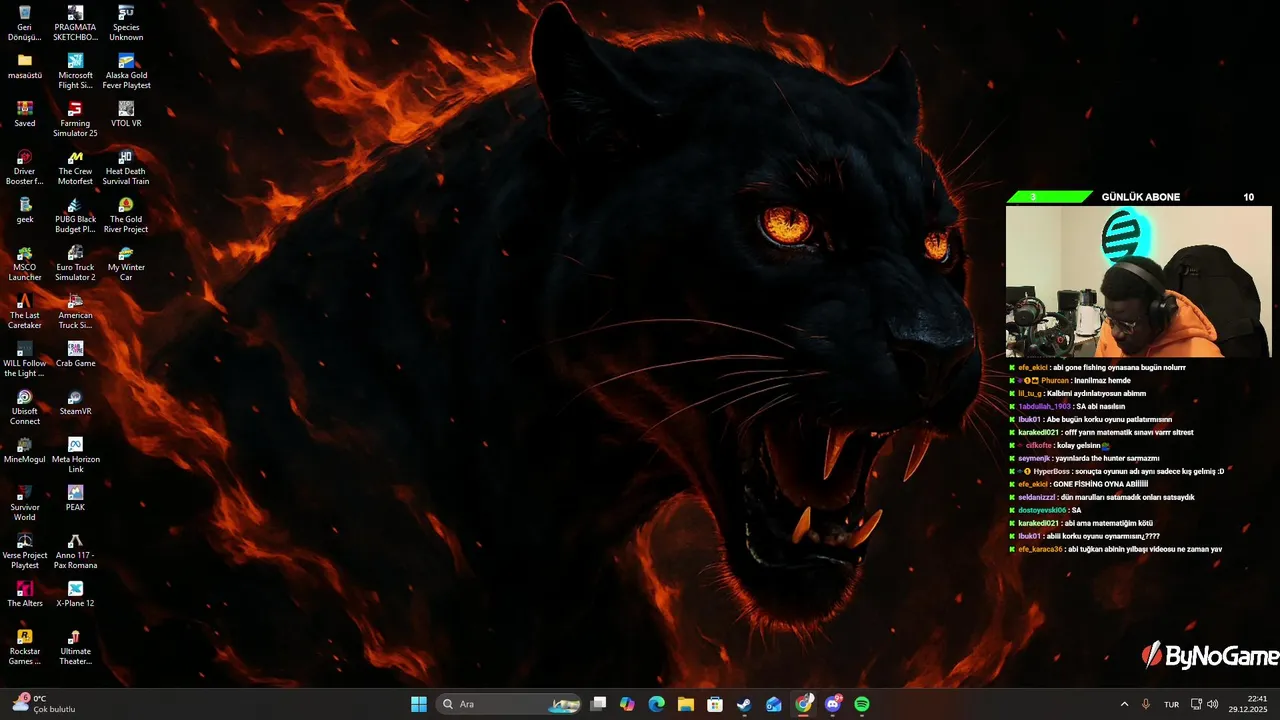Viewport: 1280px width, 720px height.
Task: Click the chat username seymenjk
Action: click(x=1034, y=458)
